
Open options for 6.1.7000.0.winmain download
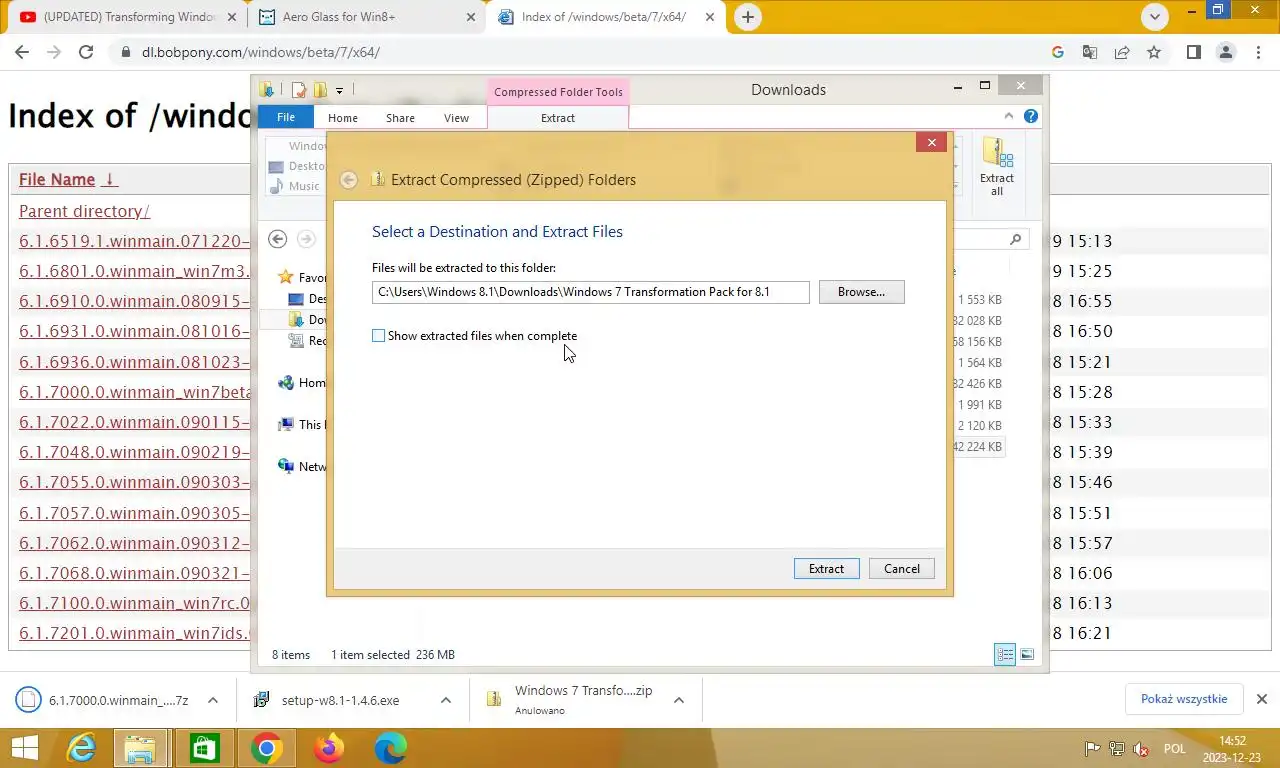(x=212, y=700)
